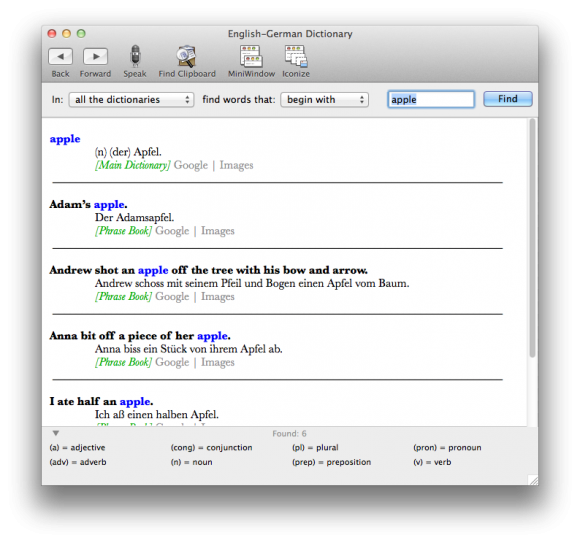Image resolution: width=580 pixels, height=543 pixels.
Task: Click the Find button
Action: (508, 99)
